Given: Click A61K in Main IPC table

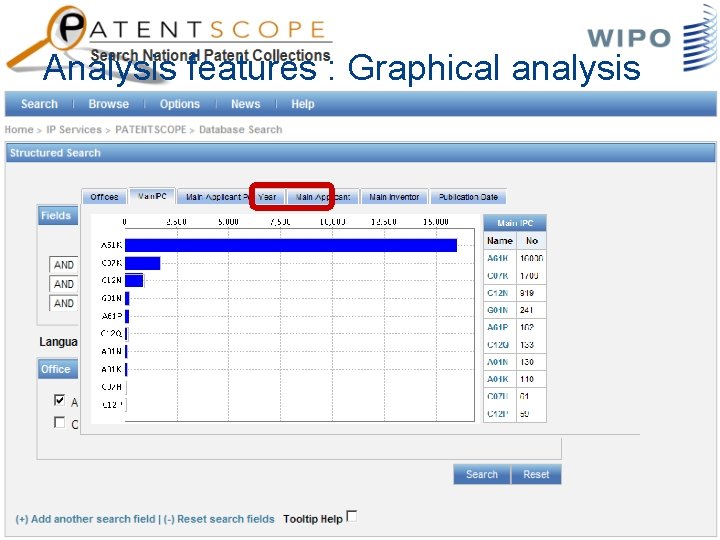Looking at the screenshot, I should click(498, 259).
